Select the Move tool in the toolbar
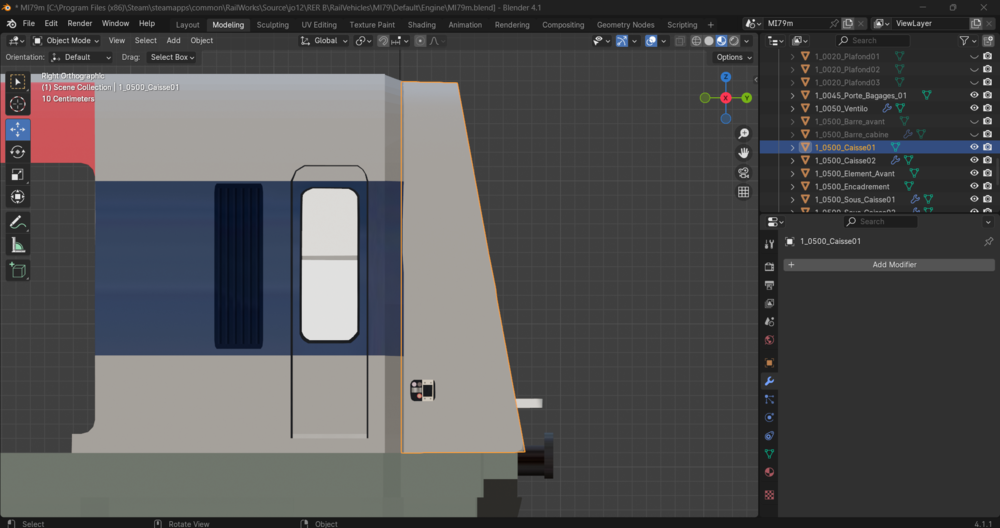The width and height of the screenshot is (1000, 528). tap(18, 129)
